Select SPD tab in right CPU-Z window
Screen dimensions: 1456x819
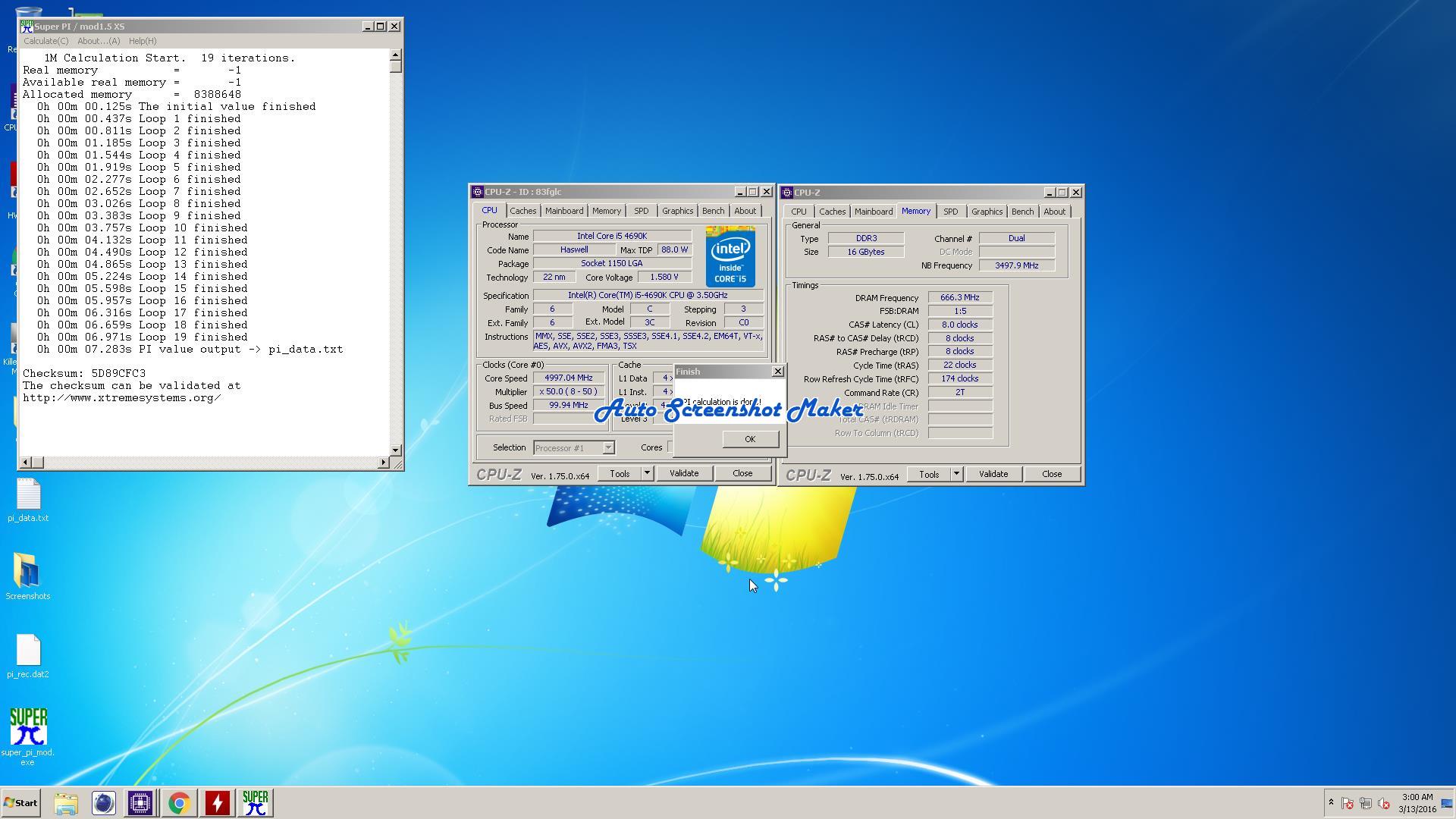(x=951, y=212)
